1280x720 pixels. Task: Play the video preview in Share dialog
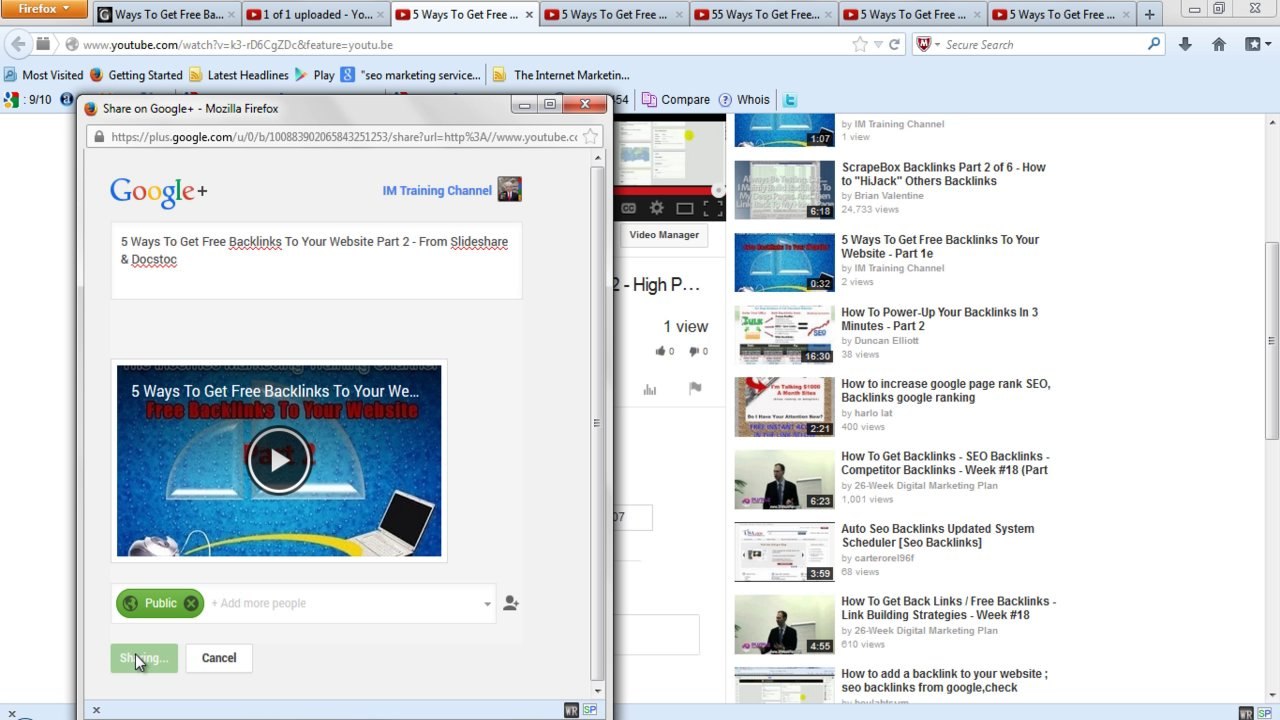(279, 460)
